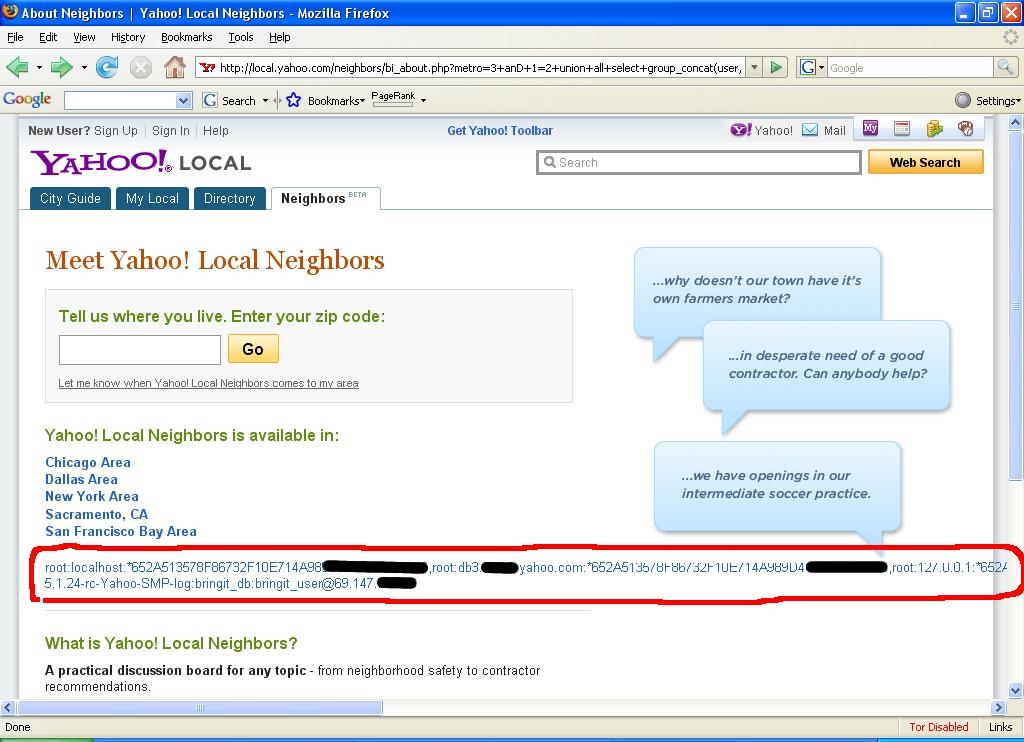This screenshot has height=742, width=1024.
Task: Go to the Home page icon
Action: [174, 67]
